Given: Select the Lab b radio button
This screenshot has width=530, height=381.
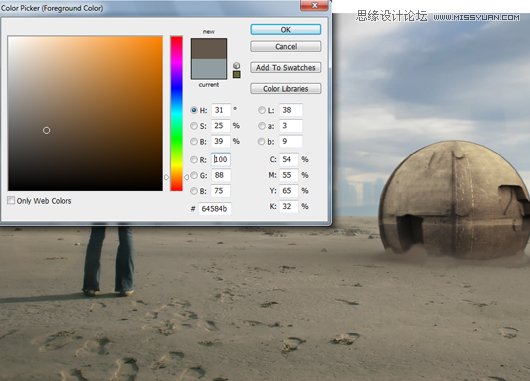Looking at the screenshot, I should coord(262,141).
